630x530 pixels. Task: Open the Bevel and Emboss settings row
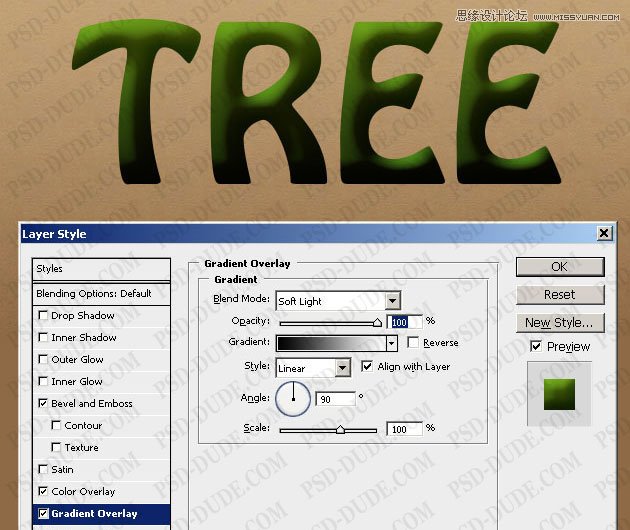tap(101, 403)
